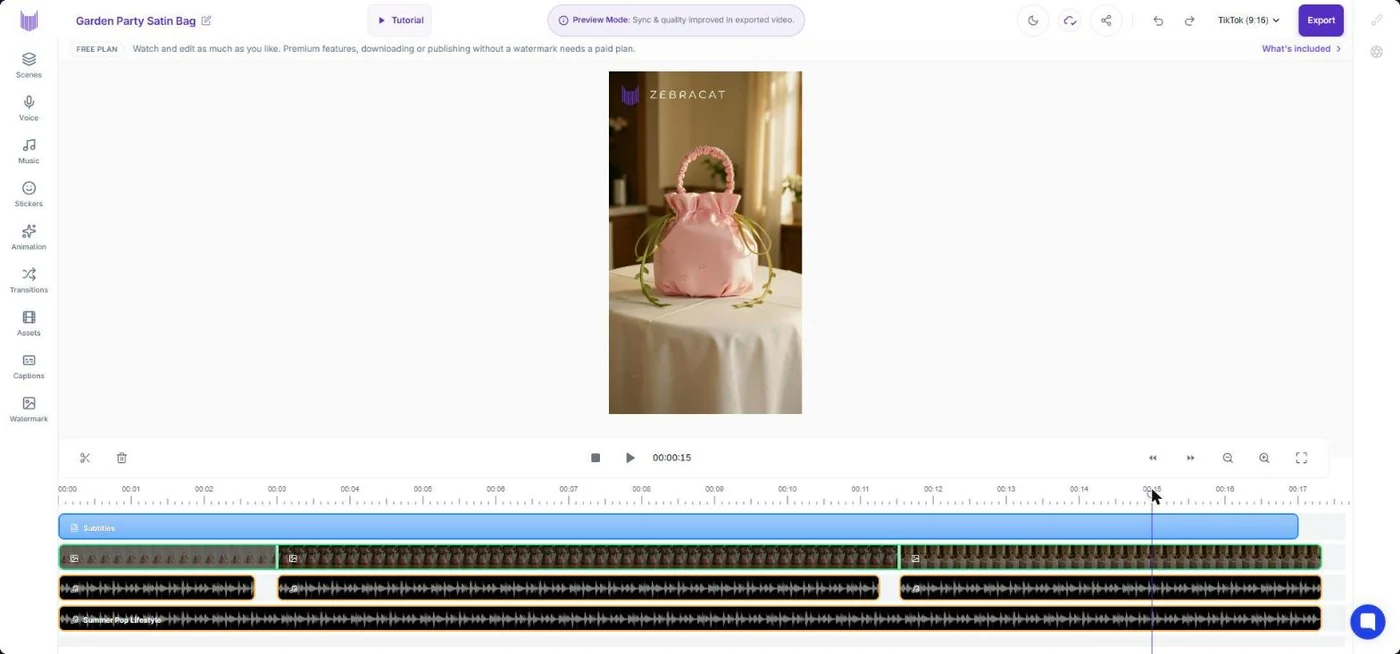Click the Zebracat logo icon
1400x654 pixels.
coord(29,21)
